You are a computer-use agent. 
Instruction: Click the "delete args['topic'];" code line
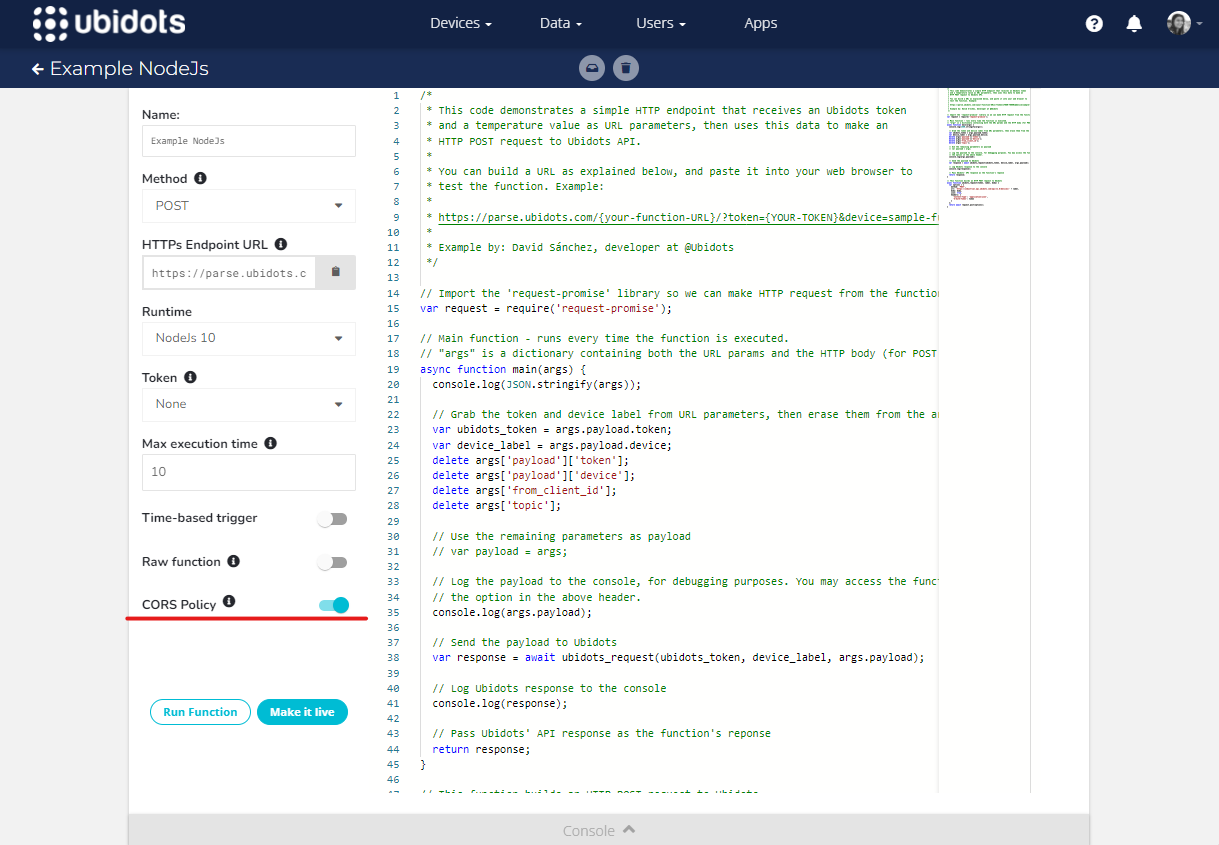(497, 505)
